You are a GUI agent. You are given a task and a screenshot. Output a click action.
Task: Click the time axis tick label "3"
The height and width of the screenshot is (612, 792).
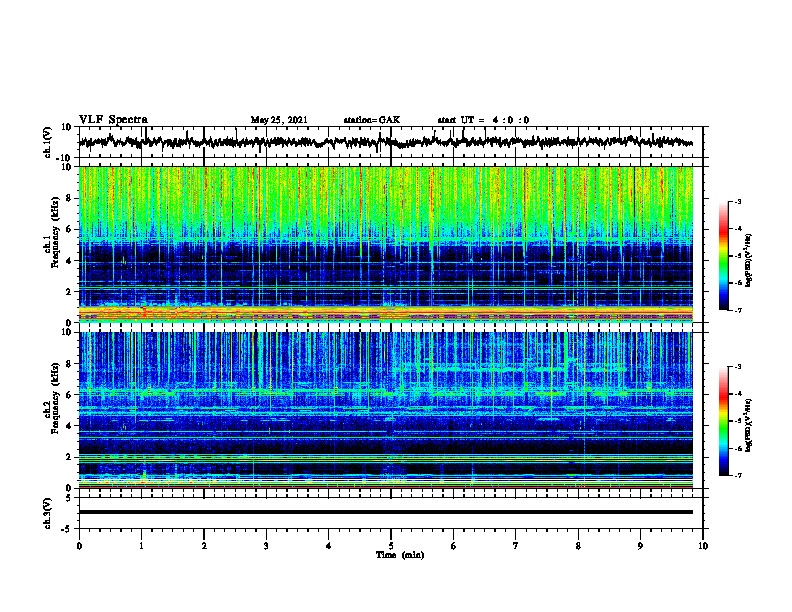[x=266, y=546]
